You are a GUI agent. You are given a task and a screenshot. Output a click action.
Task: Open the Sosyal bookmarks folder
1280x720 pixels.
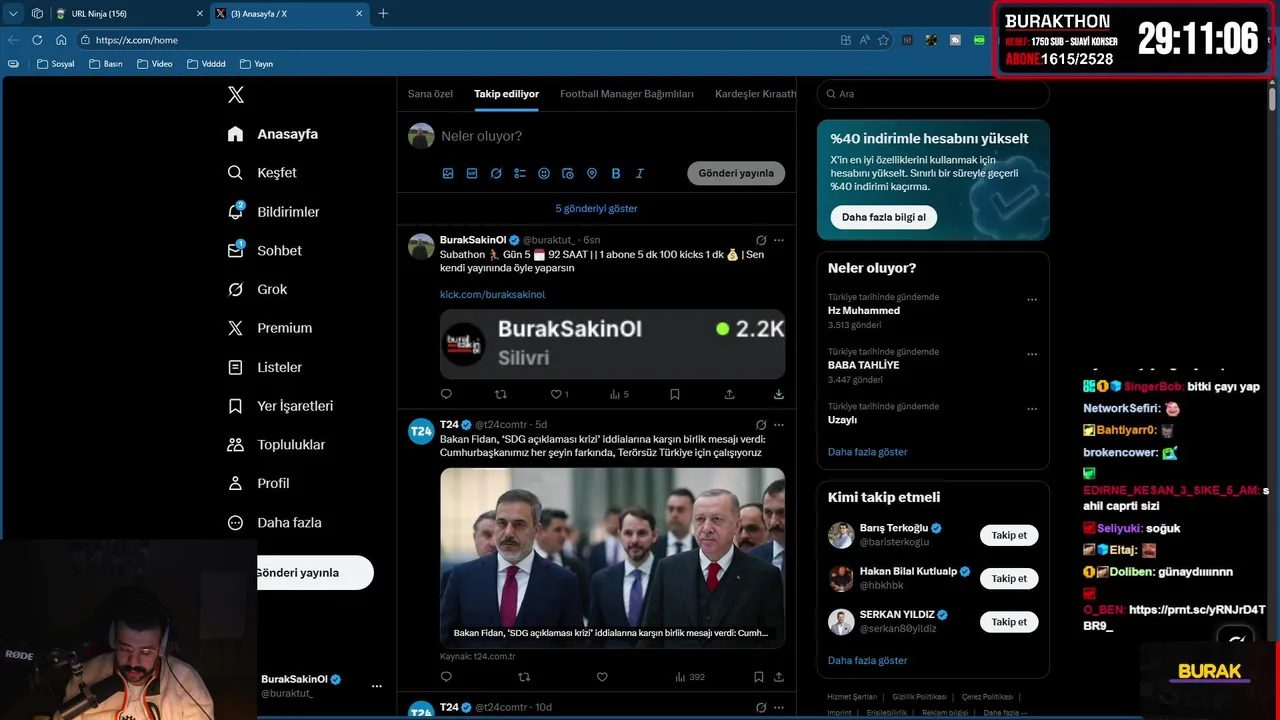(x=56, y=64)
